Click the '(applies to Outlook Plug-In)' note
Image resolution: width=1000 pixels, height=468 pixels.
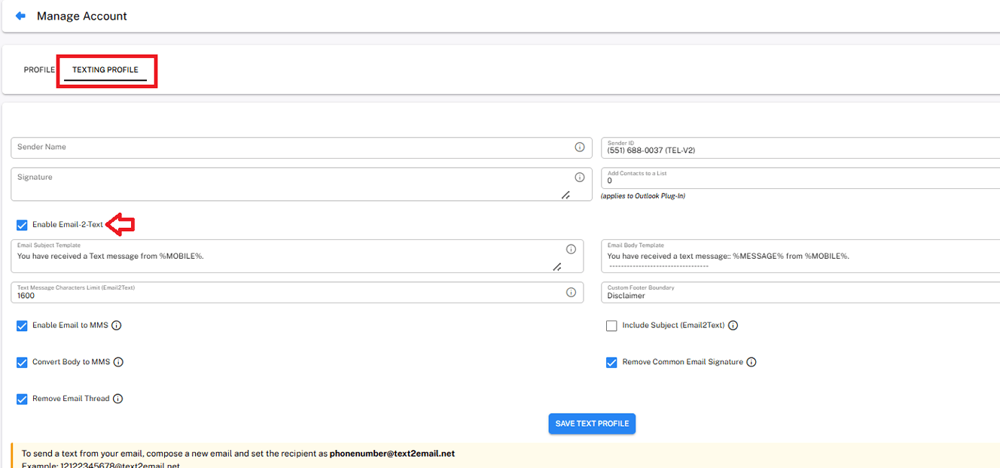click(643, 196)
